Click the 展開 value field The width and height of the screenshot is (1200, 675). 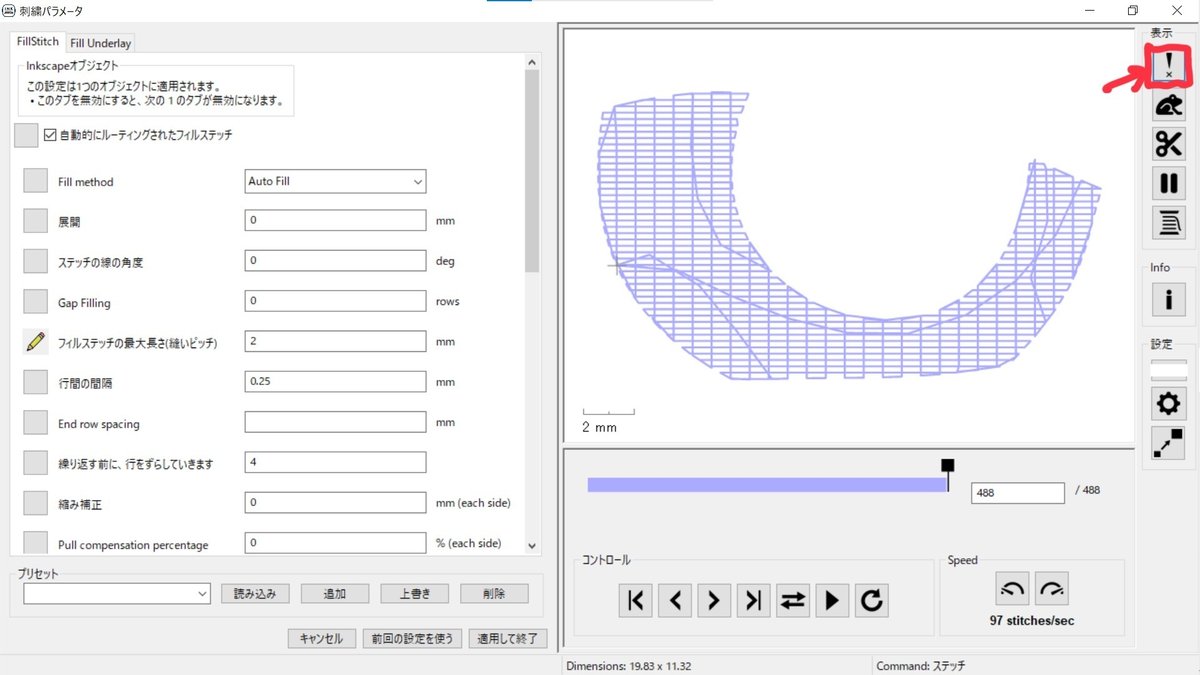(336, 220)
